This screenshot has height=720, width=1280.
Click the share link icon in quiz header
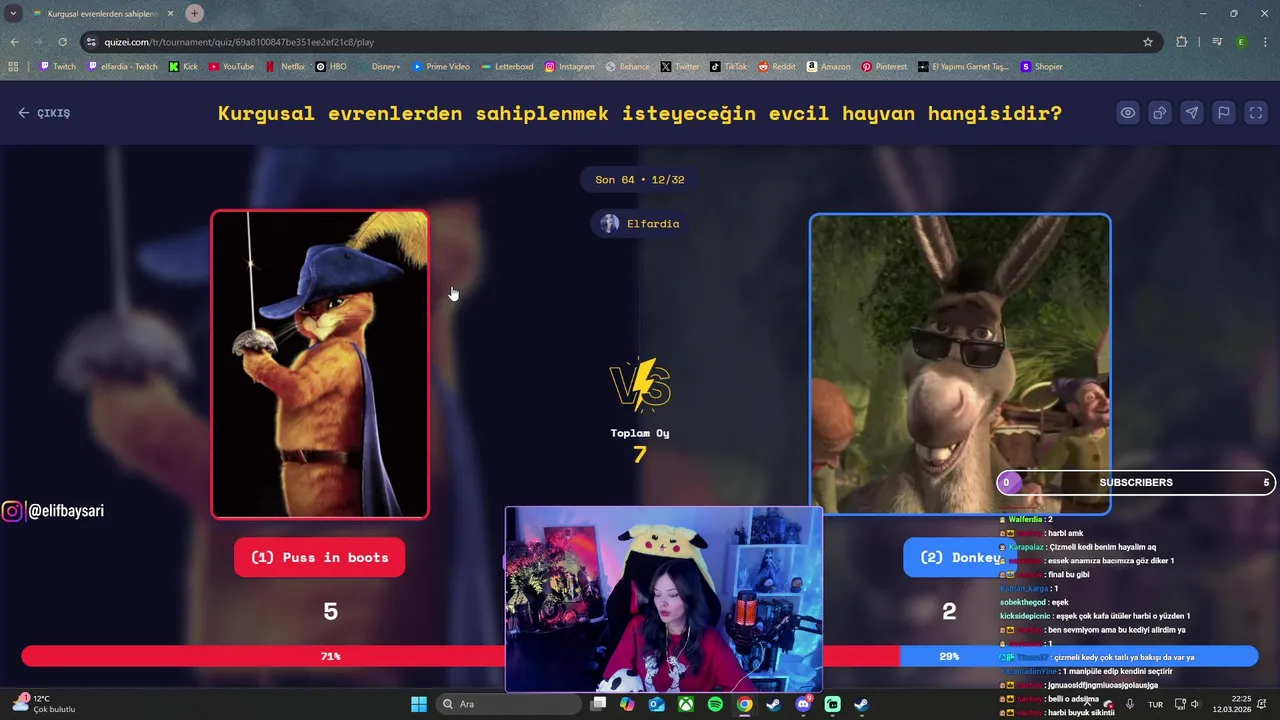(x=1160, y=113)
